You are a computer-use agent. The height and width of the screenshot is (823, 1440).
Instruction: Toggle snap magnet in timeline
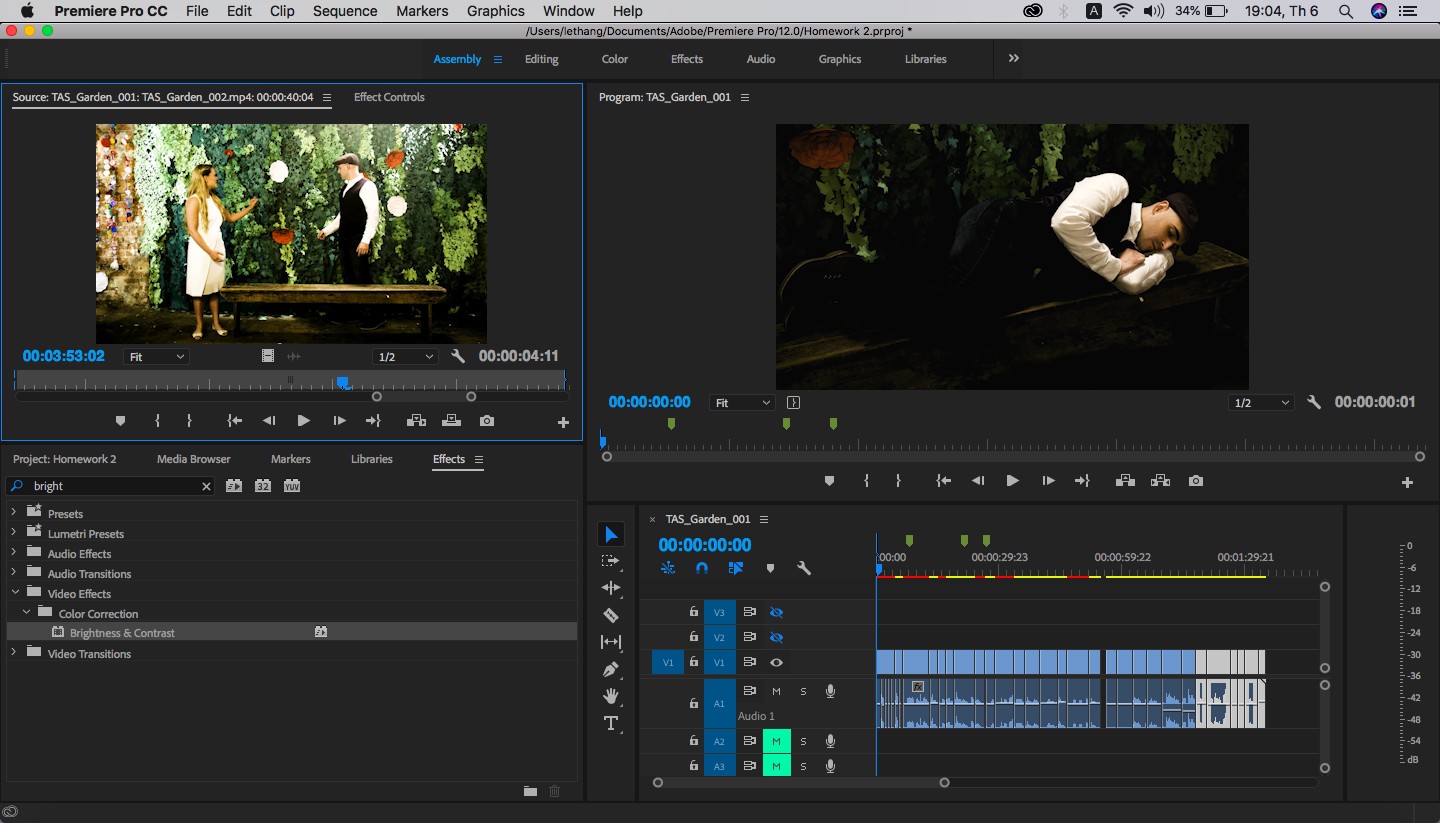point(702,568)
